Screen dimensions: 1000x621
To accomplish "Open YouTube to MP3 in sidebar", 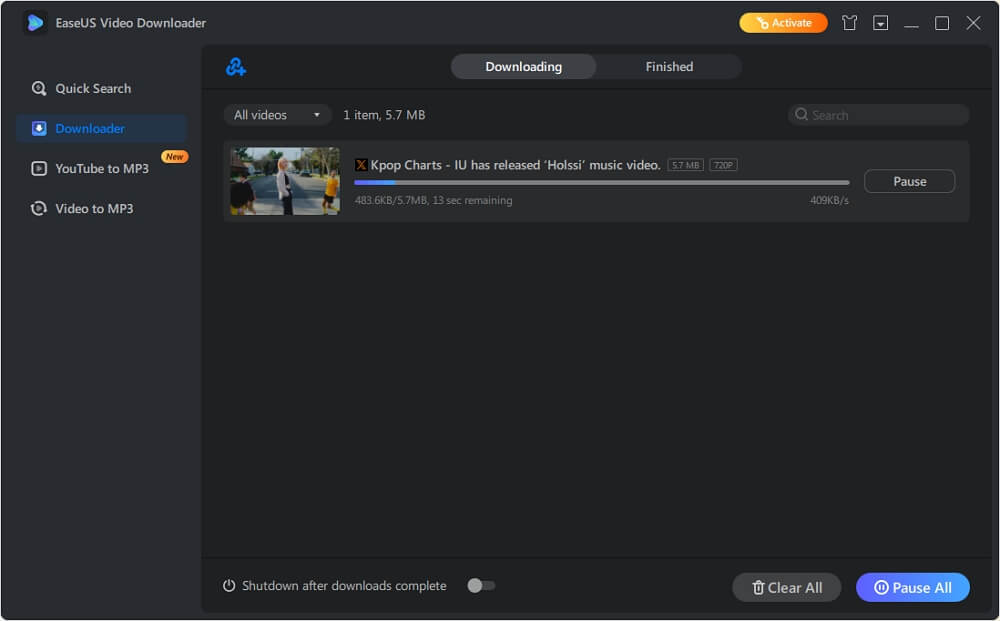I will tap(101, 169).
